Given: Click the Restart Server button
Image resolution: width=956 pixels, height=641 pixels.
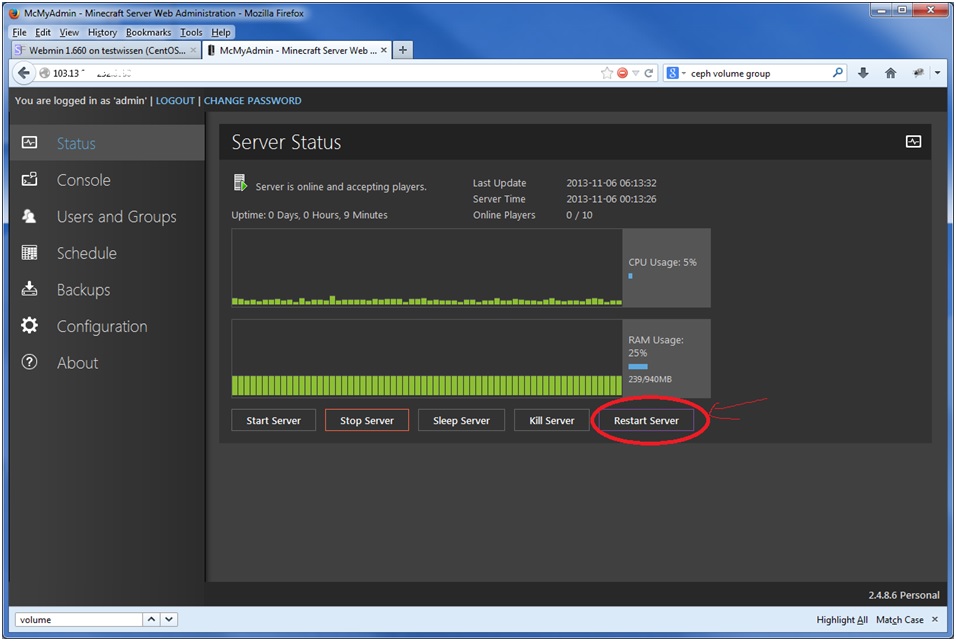Looking at the screenshot, I should pyautogui.click(x=646, y=420).
